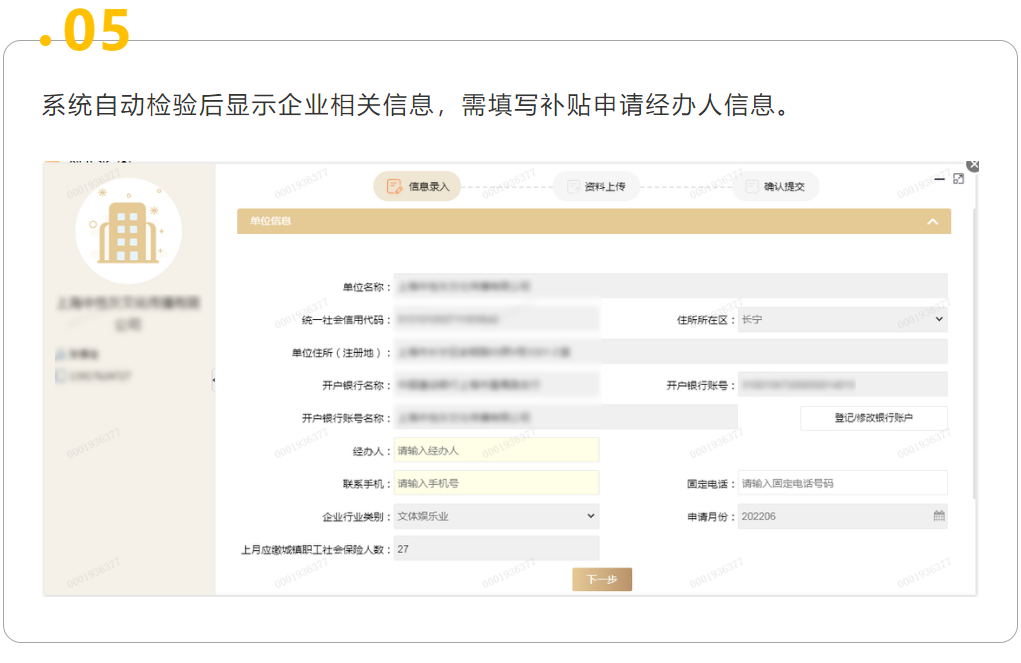
Task: Click the 资料上传 step icon
Action: [x=573, y=186]
